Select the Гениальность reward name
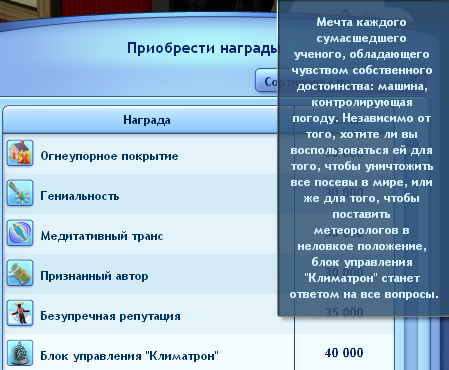This screenshot has width=449, height=370. [x=79, y=196]
